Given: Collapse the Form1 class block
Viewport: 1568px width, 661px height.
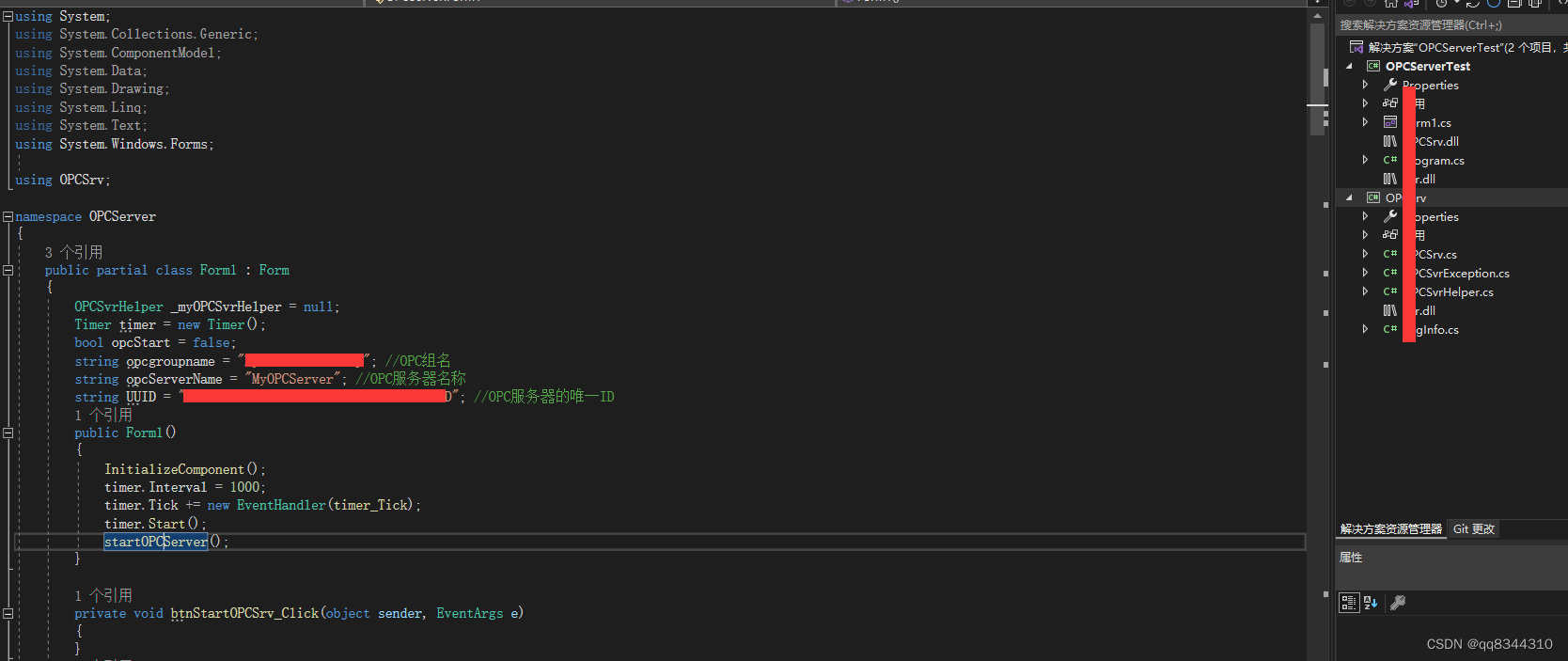Looking at the screenshot, I should tap(8, 270).
